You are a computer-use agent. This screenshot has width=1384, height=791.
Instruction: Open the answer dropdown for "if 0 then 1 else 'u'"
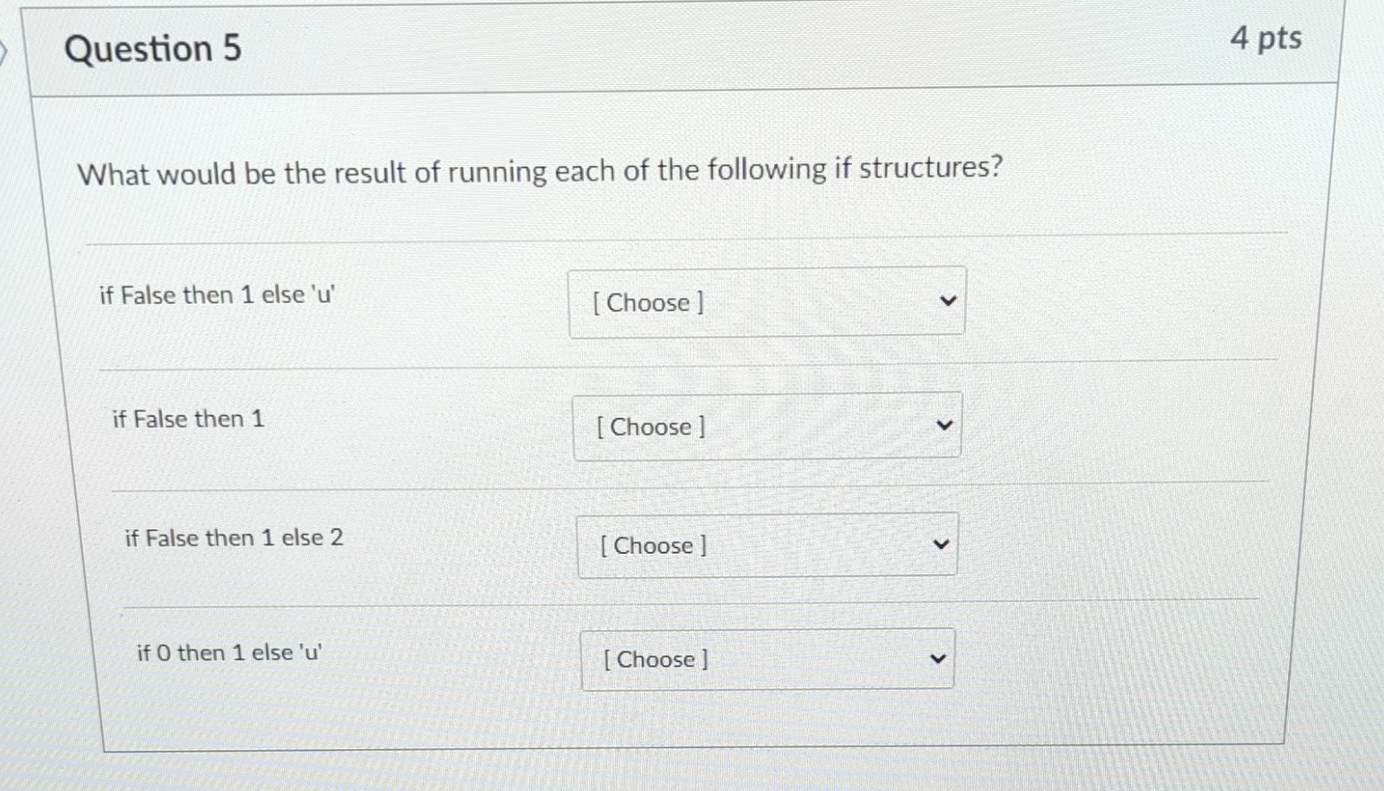click(x=767, y=658)
